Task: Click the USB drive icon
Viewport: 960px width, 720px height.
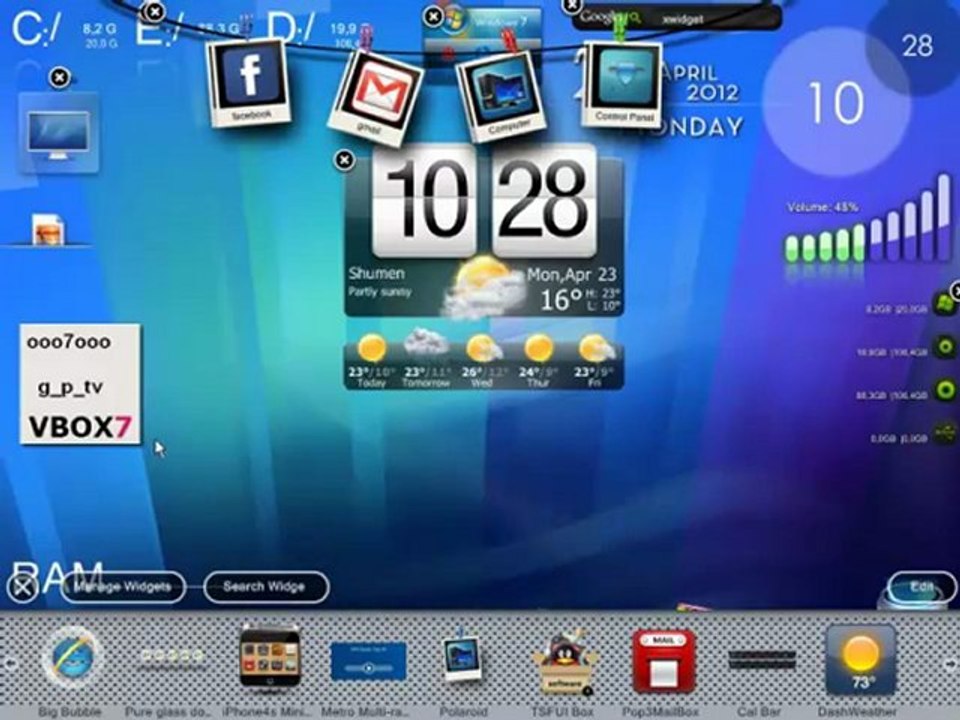Action: pos(945,433)
